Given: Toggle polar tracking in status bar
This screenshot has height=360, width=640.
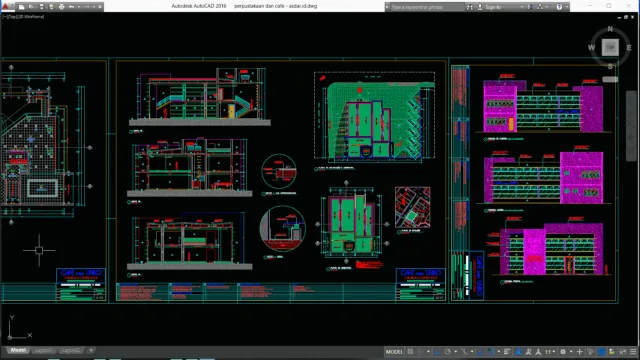Looking at the screenshot, I should [x=448, y=352].
